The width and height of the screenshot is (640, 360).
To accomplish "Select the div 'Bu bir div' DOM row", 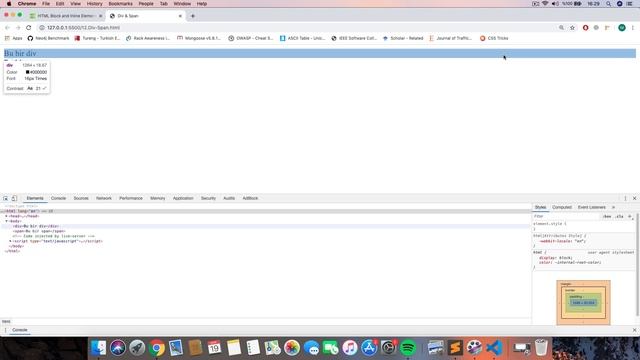I will pyautogui.click(x=265, y=226).
